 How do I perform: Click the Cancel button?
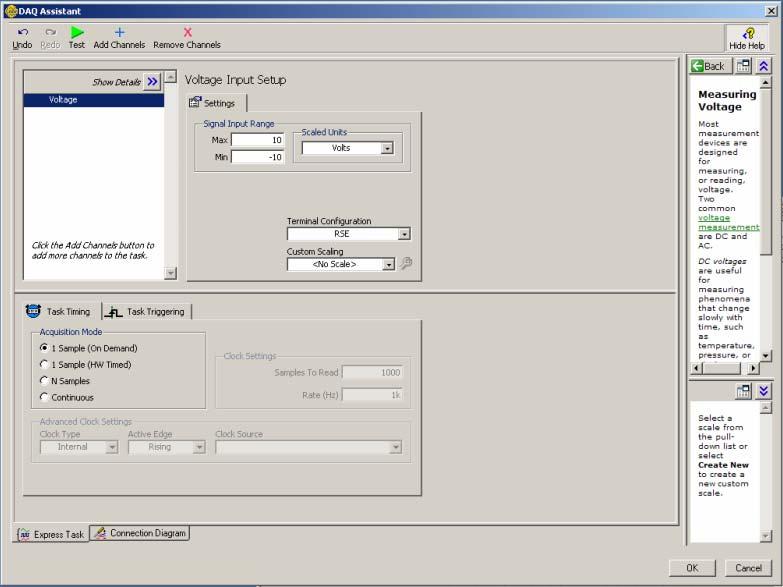(748, 568)
